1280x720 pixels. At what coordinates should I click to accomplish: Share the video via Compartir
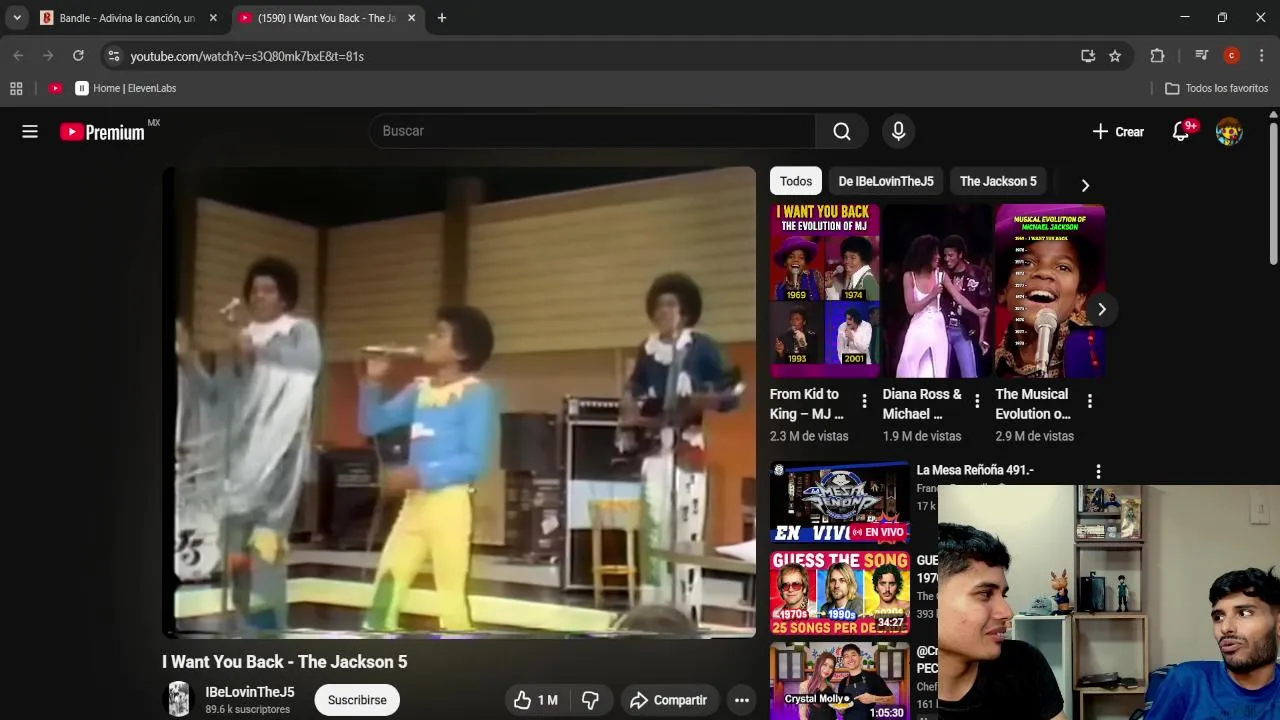[x=668, y=700]
